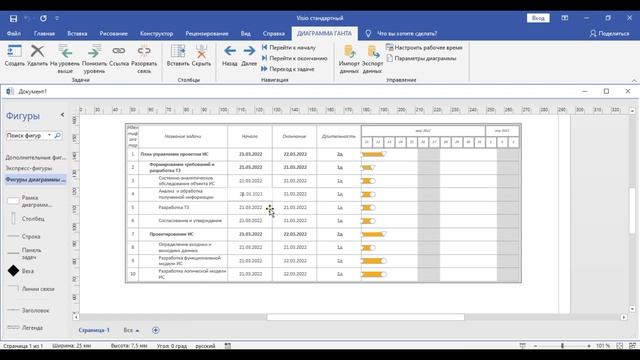Viewport: 640px width, 360px height.
Task: Click the Создать task icon
Action: 14,51
